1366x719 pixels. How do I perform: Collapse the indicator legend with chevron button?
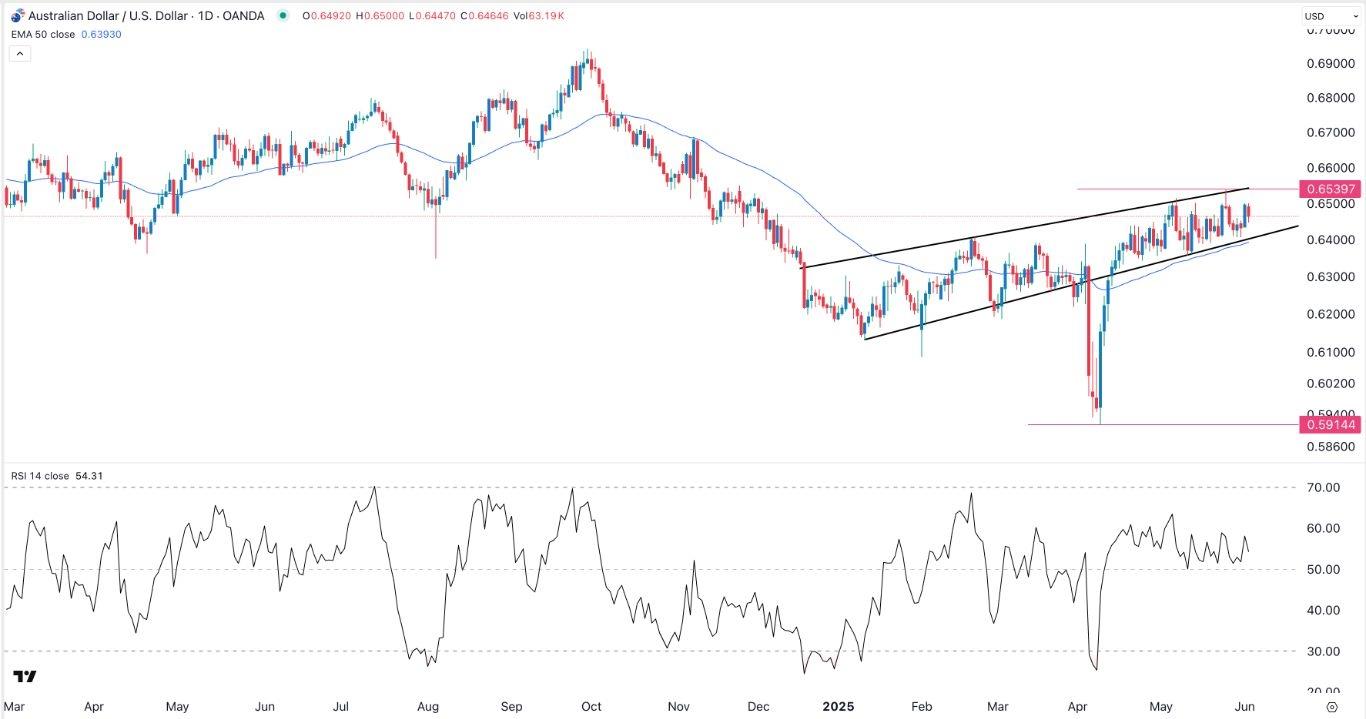click(x=19, y=54)
